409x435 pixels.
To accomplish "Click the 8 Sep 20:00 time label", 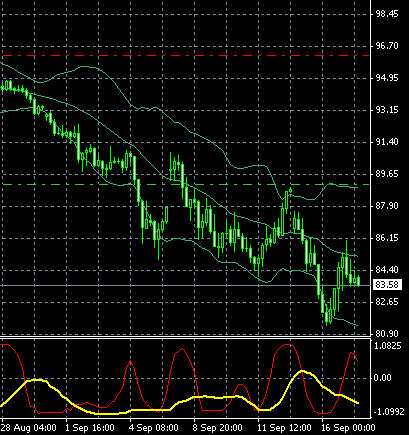I will tap(218, 427).
